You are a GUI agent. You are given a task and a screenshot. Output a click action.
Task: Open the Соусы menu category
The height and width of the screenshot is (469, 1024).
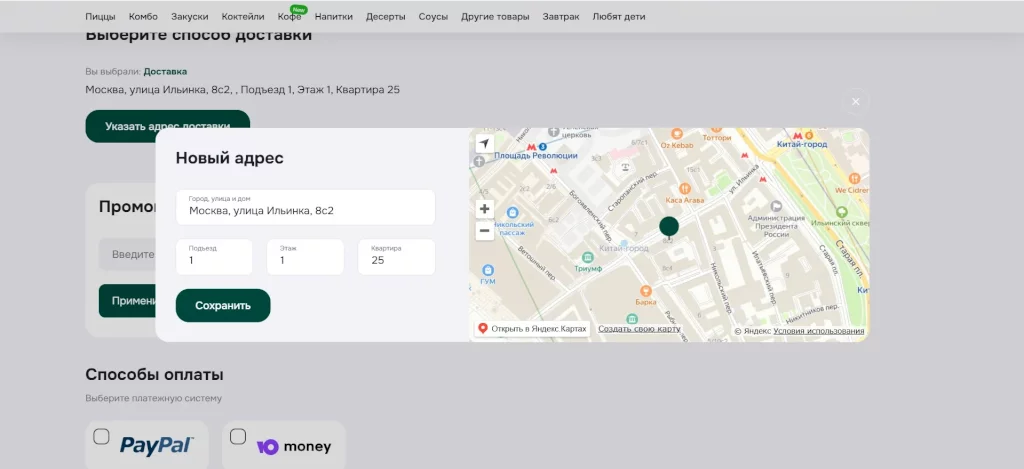click(x=433, y=17)
